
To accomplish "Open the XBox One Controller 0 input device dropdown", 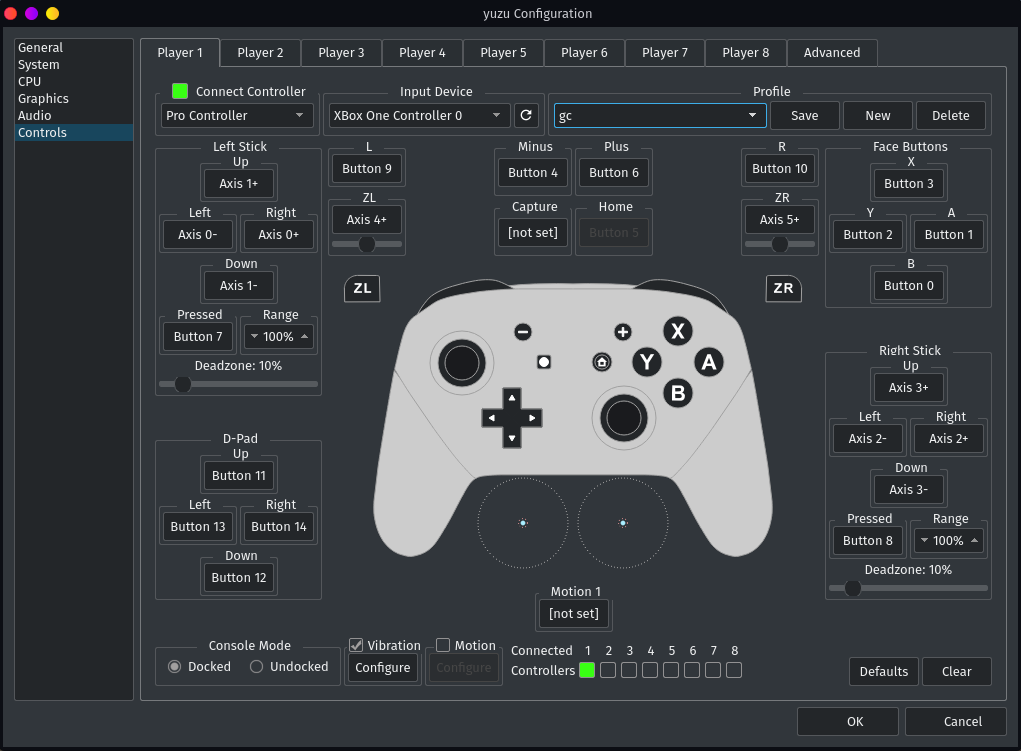I will coord(419,115).
